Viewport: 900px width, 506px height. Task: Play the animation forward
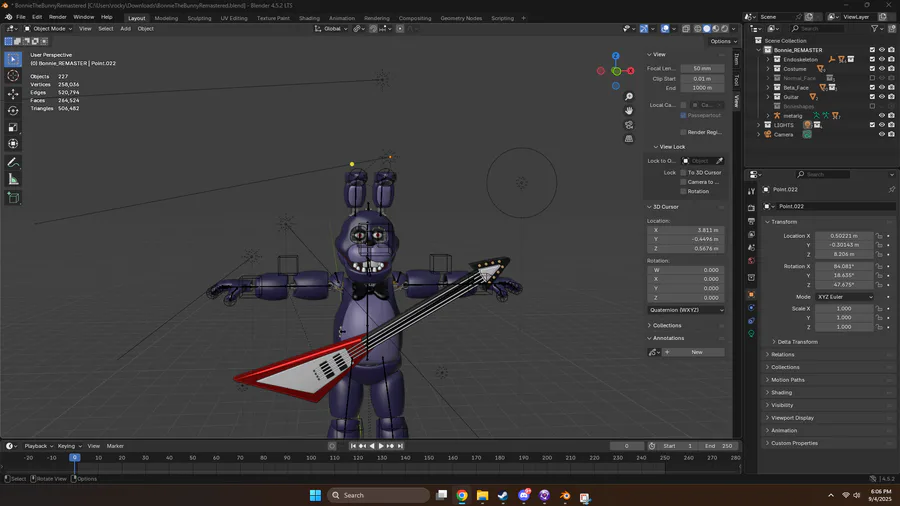pos(381,446)
